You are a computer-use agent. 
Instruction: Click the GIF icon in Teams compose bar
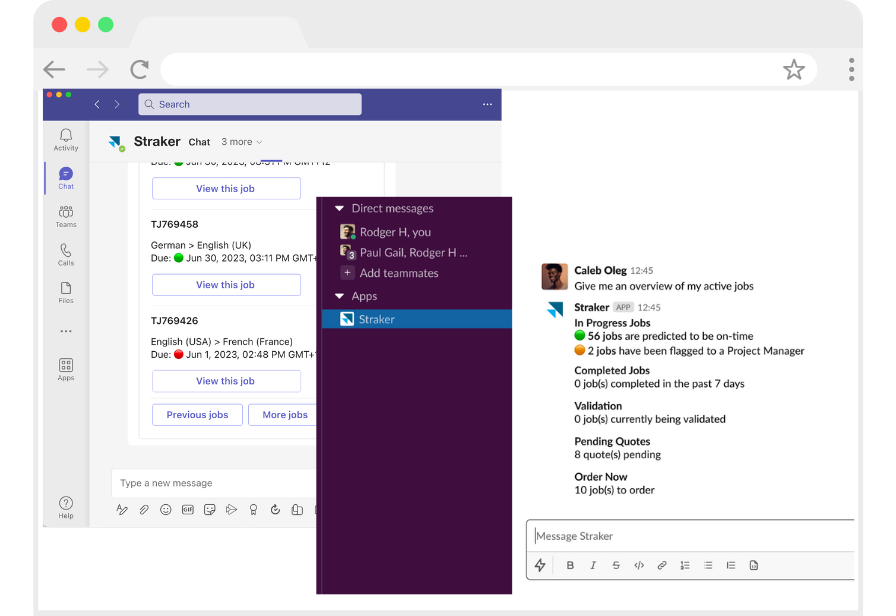tap(188, 510)
